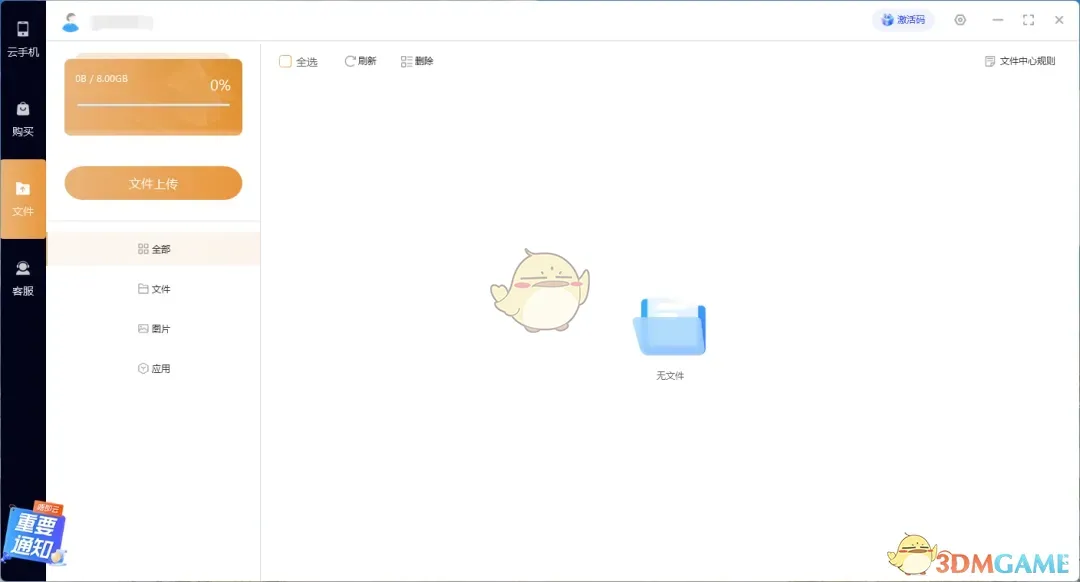Open the 文件 section from the sidebar

coord(22,199)
